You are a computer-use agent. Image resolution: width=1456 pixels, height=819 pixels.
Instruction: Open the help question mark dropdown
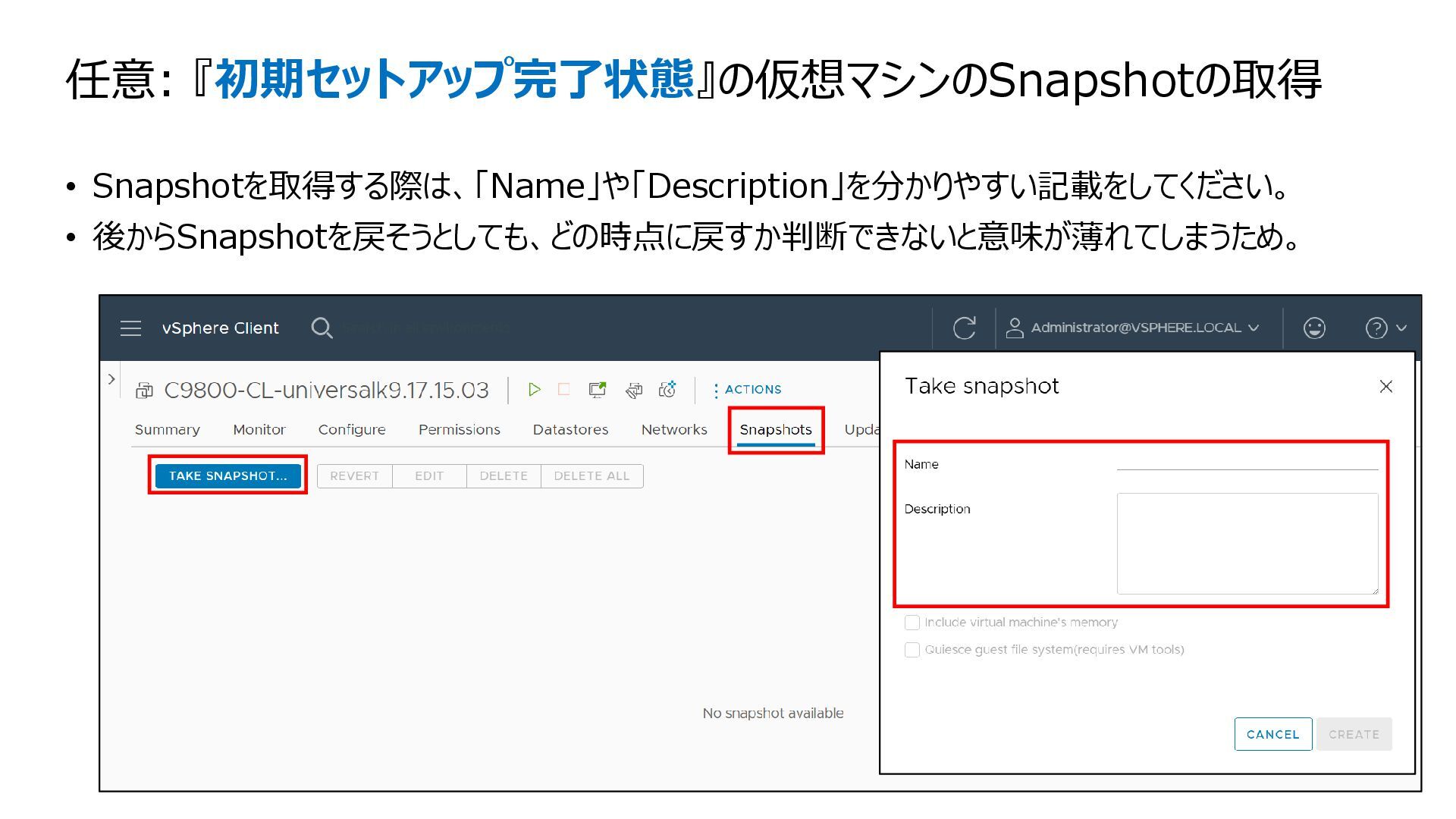click(x=1385, y=328)
